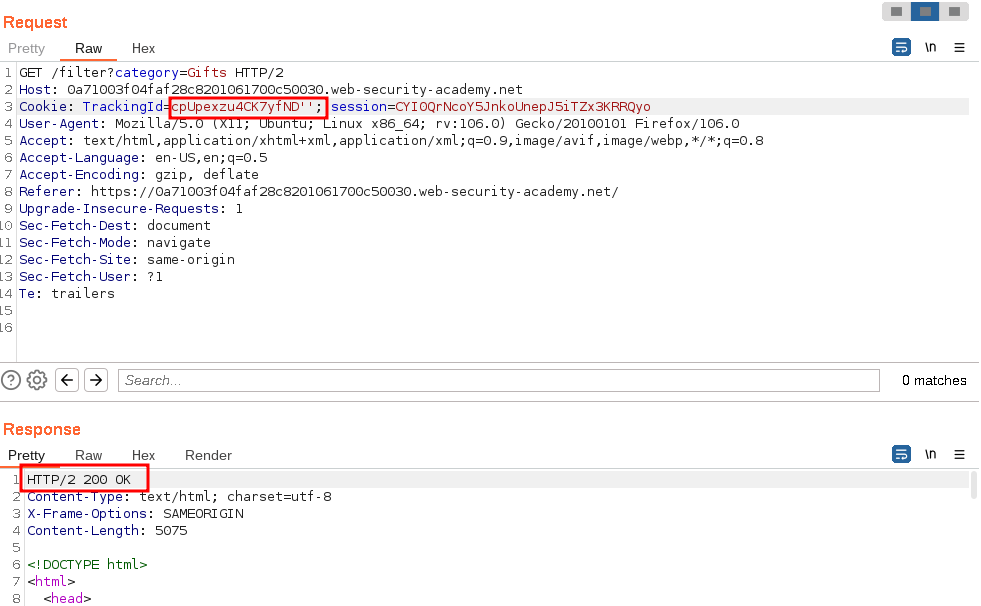Click X-Frame-Options: SAMEORIGIN header
Image resolution: width=981 pixels, height=606 pixels.
click(x=136, y=513)
